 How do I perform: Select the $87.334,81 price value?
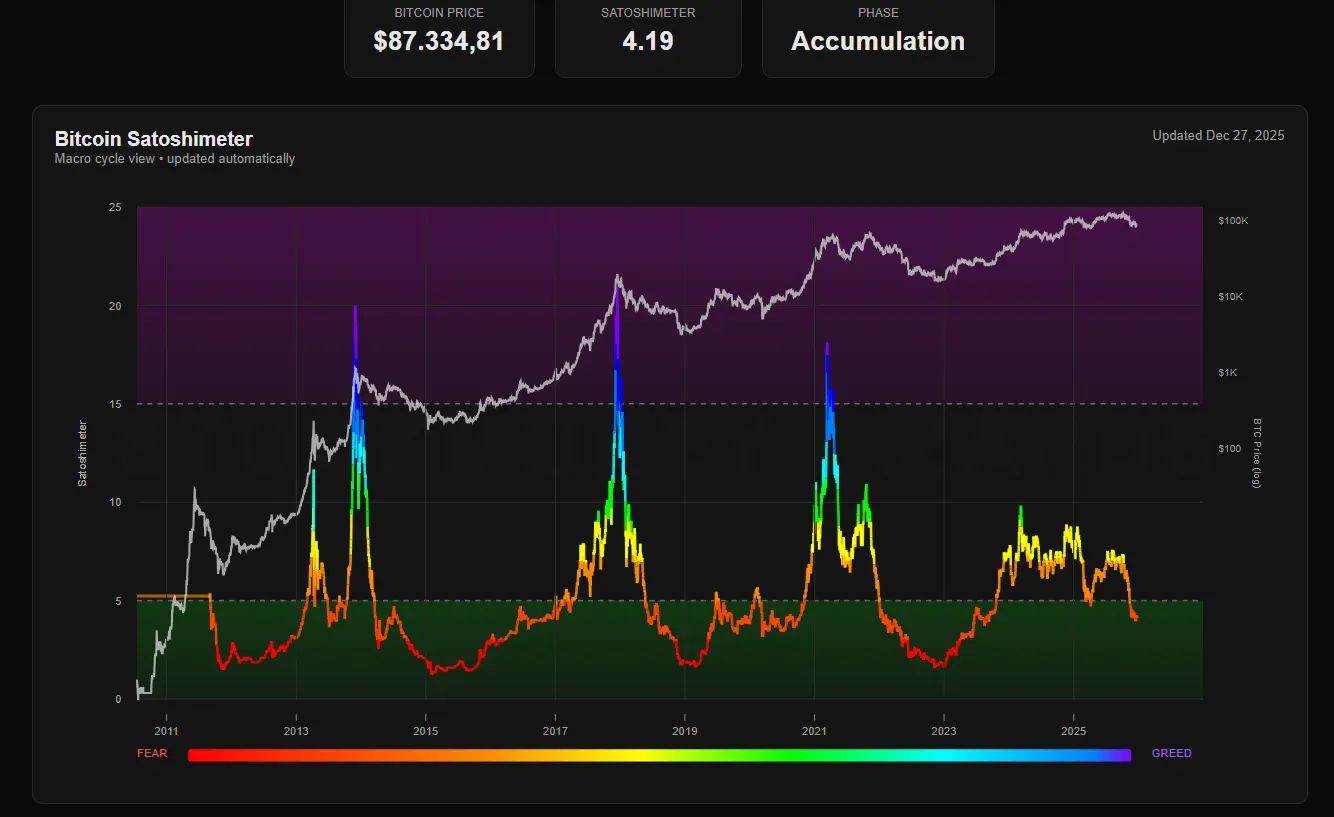point(439,41)
